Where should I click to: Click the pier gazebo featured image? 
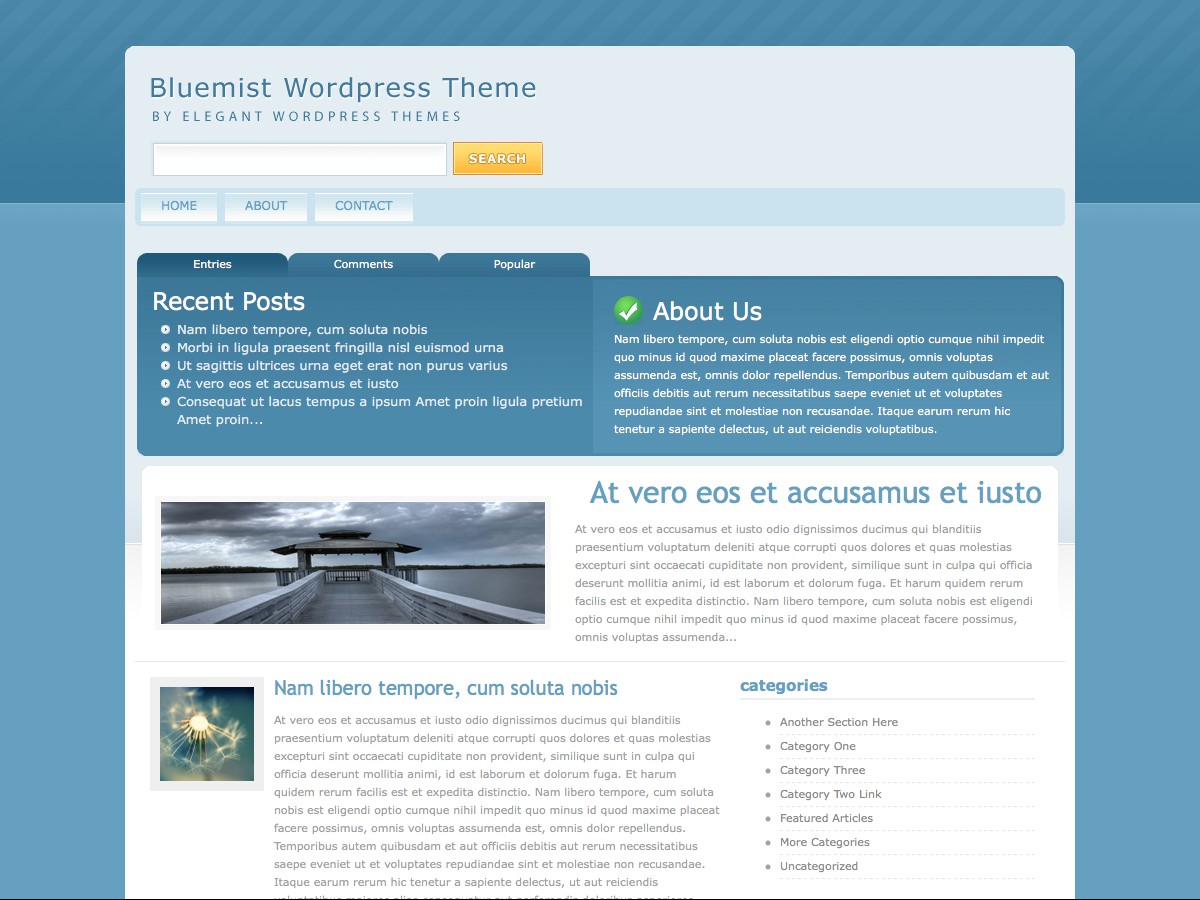353,563
